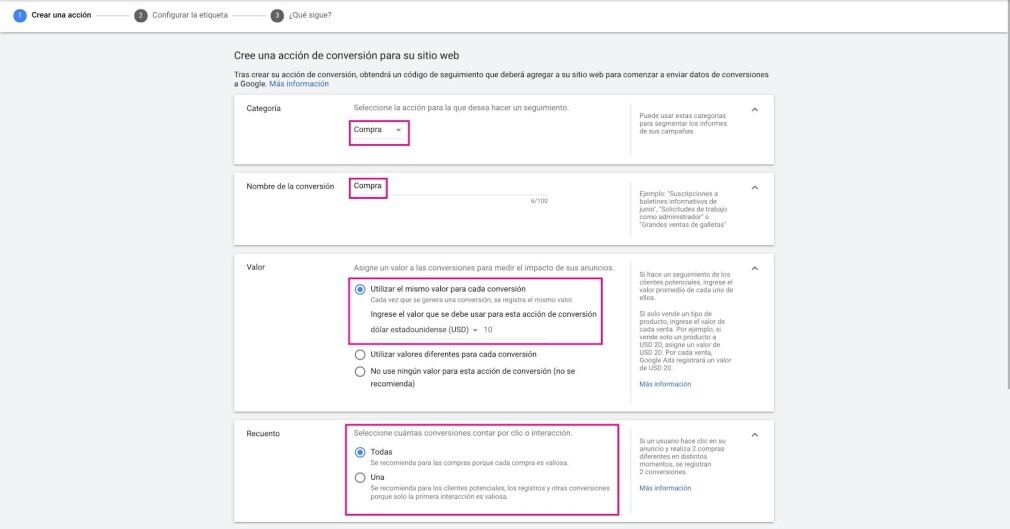Screen dimensions: 1010x529
Task: Collapse the Nombre de la conversión section
Action: 755,188
